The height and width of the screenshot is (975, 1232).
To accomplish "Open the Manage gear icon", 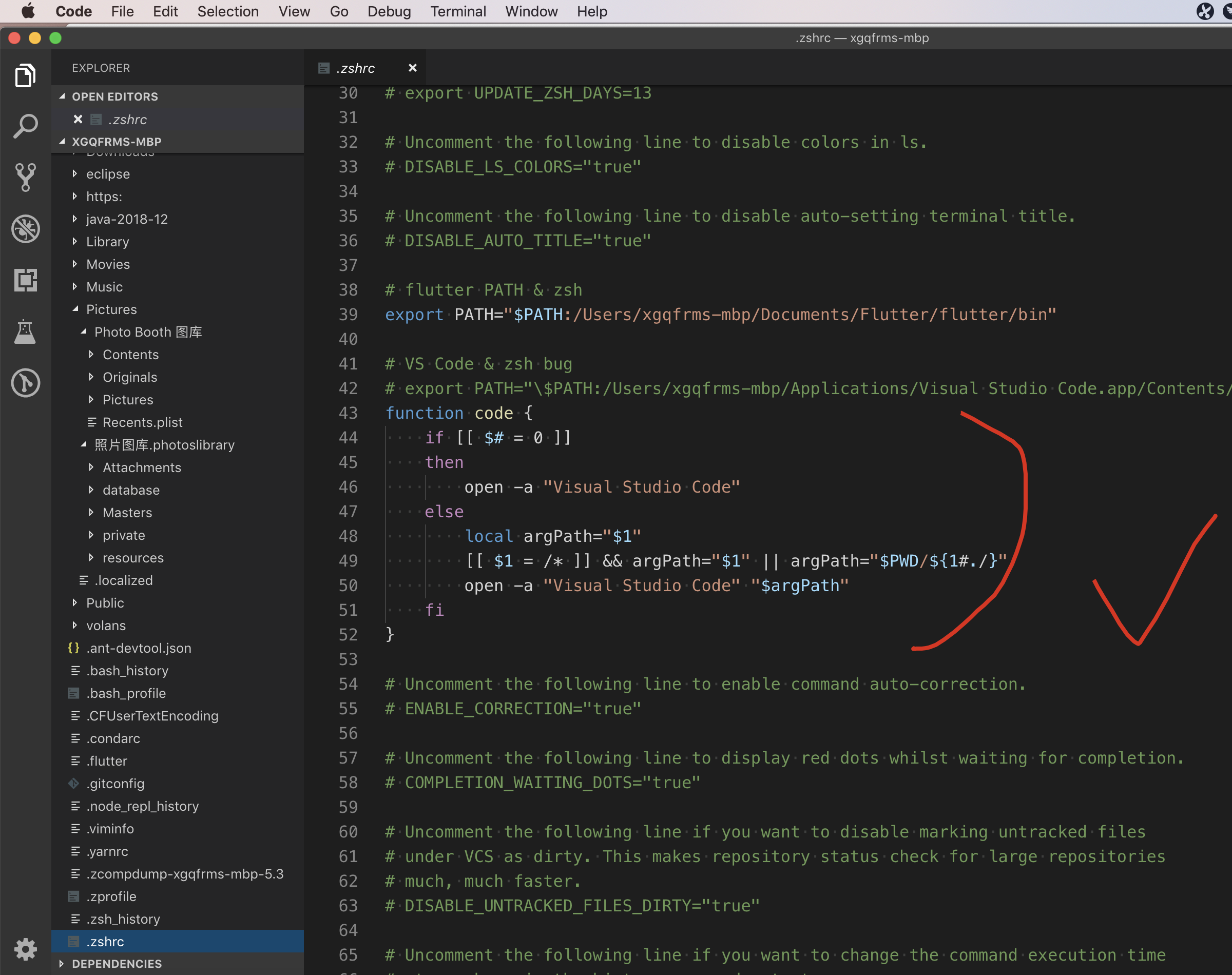I will (25, 949).
